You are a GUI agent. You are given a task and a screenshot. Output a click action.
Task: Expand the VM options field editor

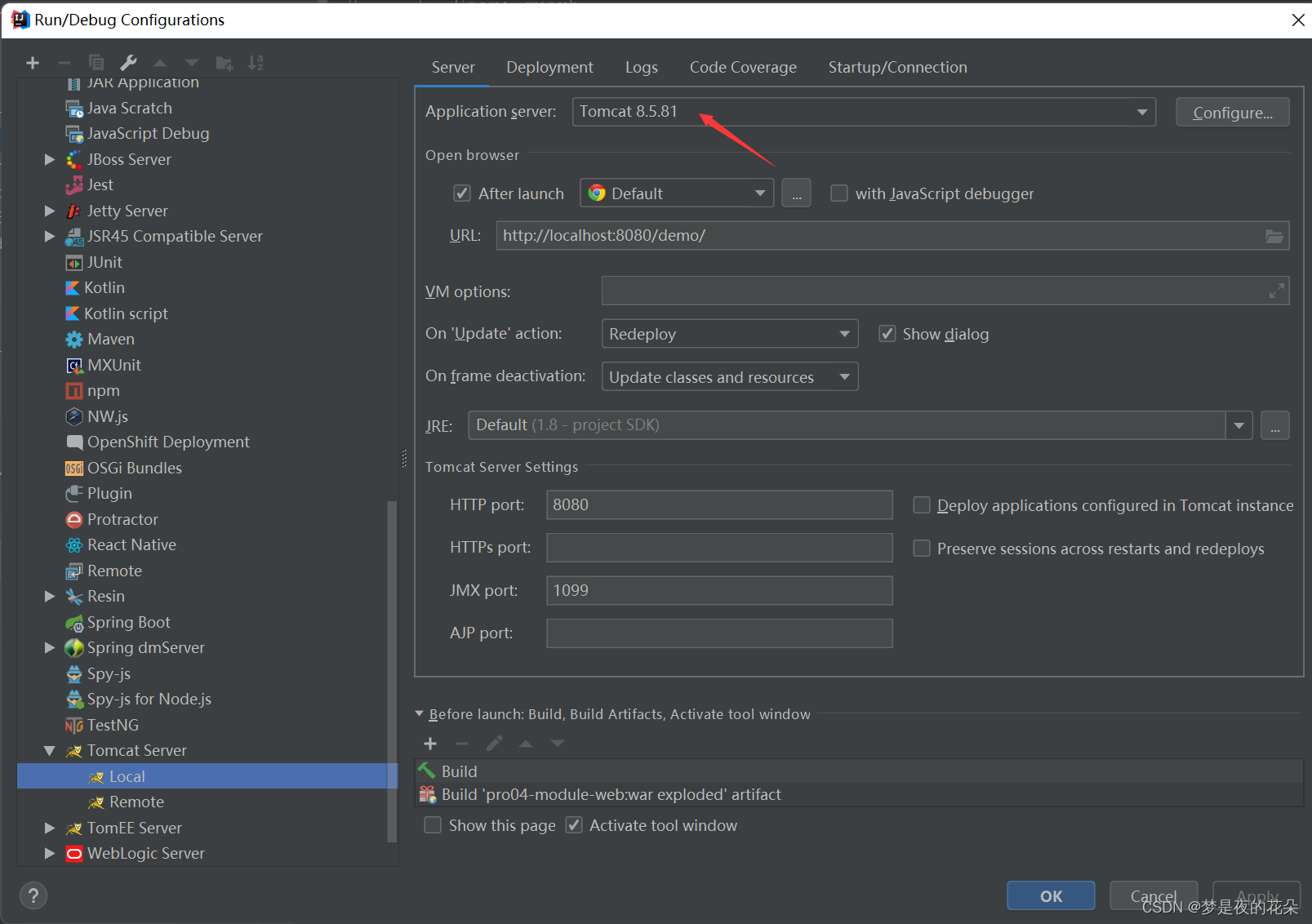1277,291
